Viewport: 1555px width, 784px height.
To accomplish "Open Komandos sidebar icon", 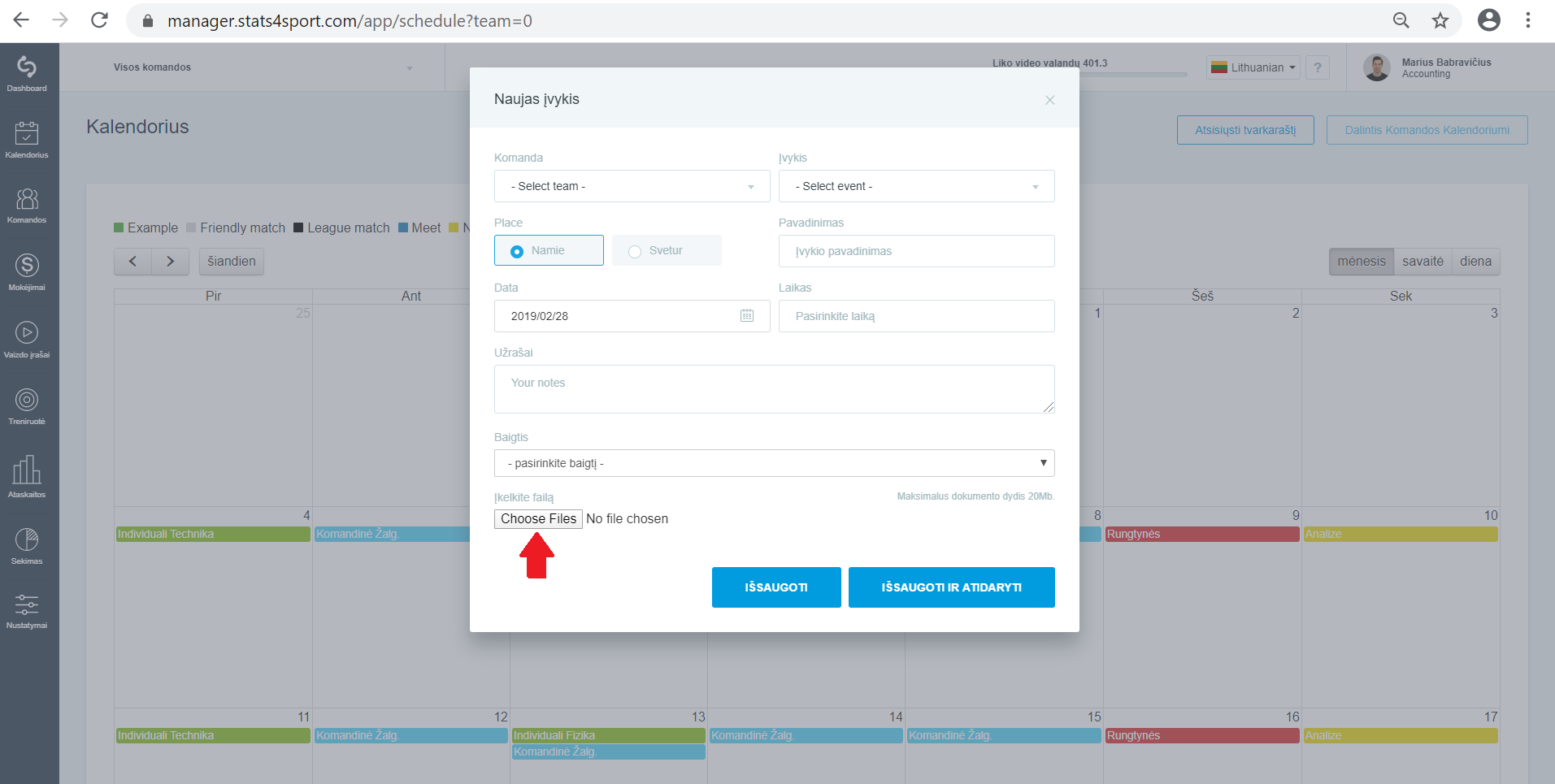I will tap(27, 199).
